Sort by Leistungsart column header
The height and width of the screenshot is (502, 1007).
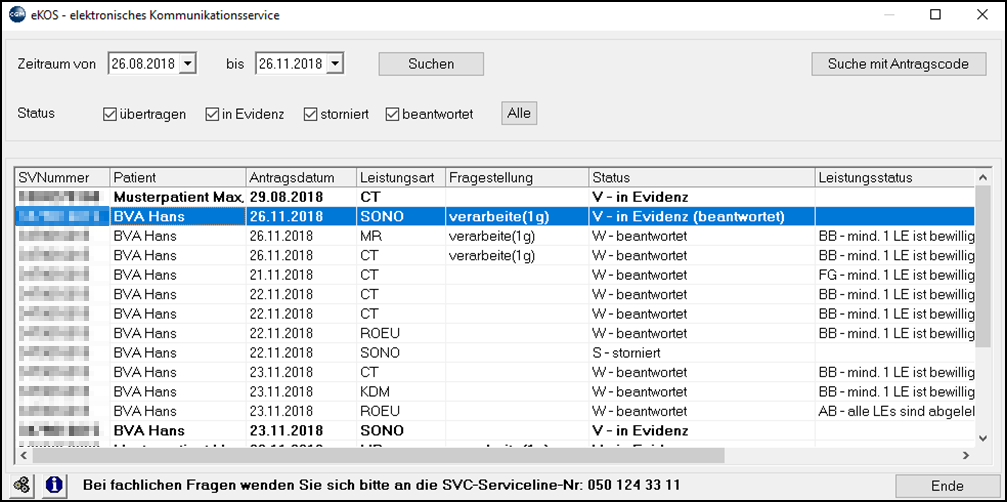pos(401,177)
